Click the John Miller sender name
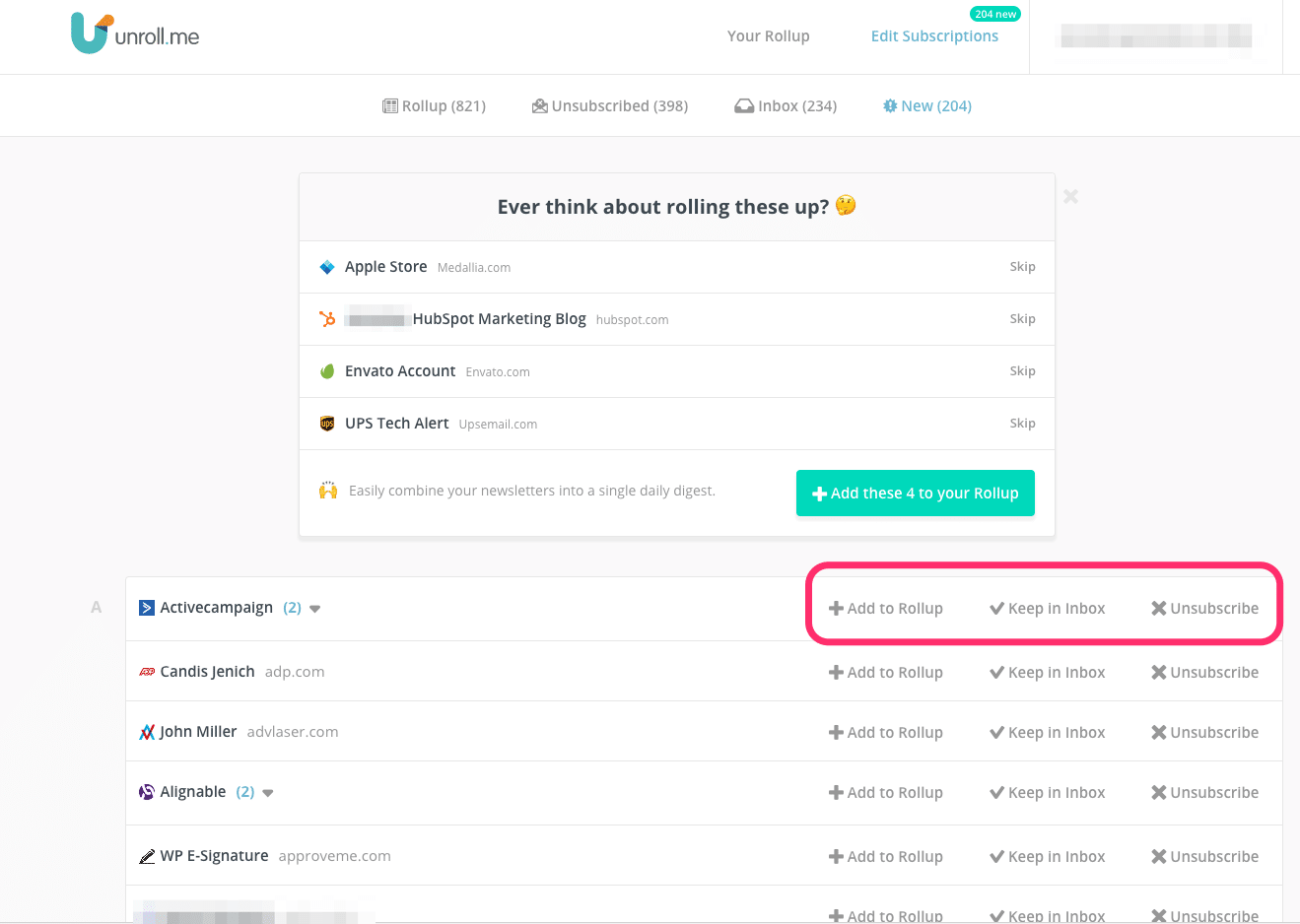 (198, 732)
